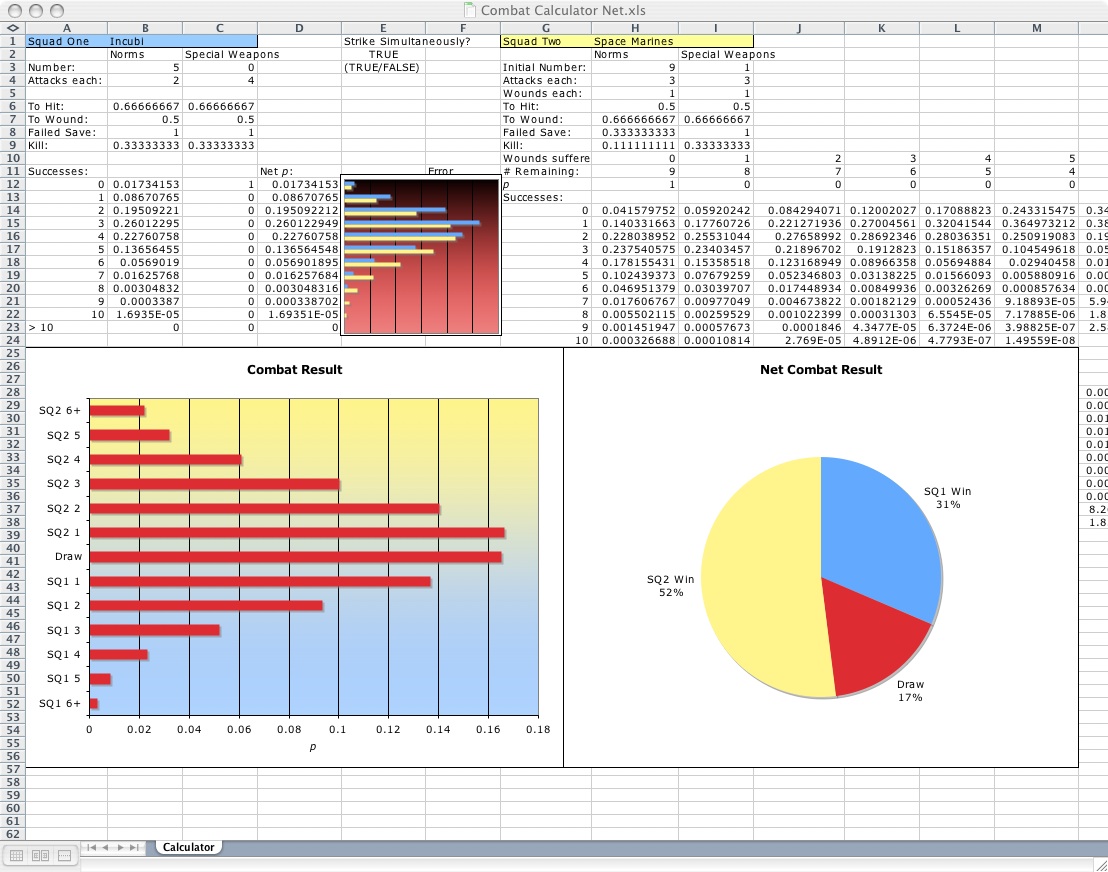Click the Net Combat Result chart title
This screenshot has width=1108, height=872.
(821, 370)
